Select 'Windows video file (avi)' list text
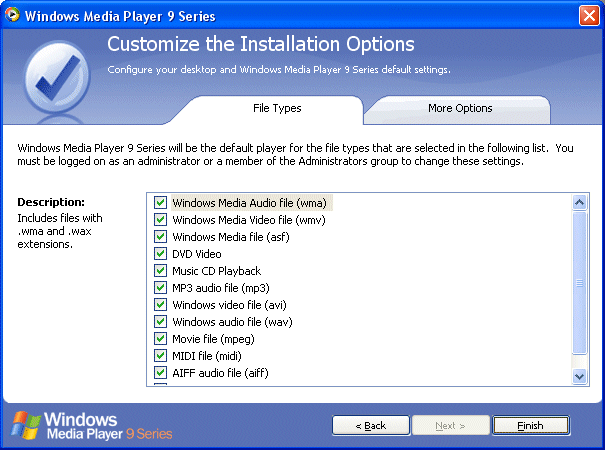The image size is (605, 450). tap(229, 305)
